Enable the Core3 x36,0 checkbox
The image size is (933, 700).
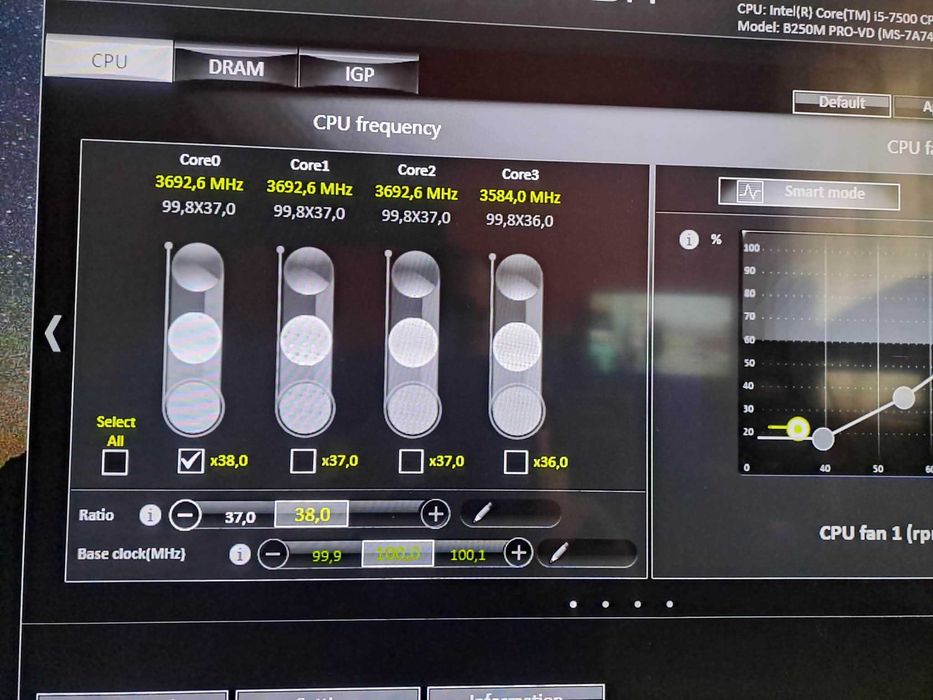[515, 462]
